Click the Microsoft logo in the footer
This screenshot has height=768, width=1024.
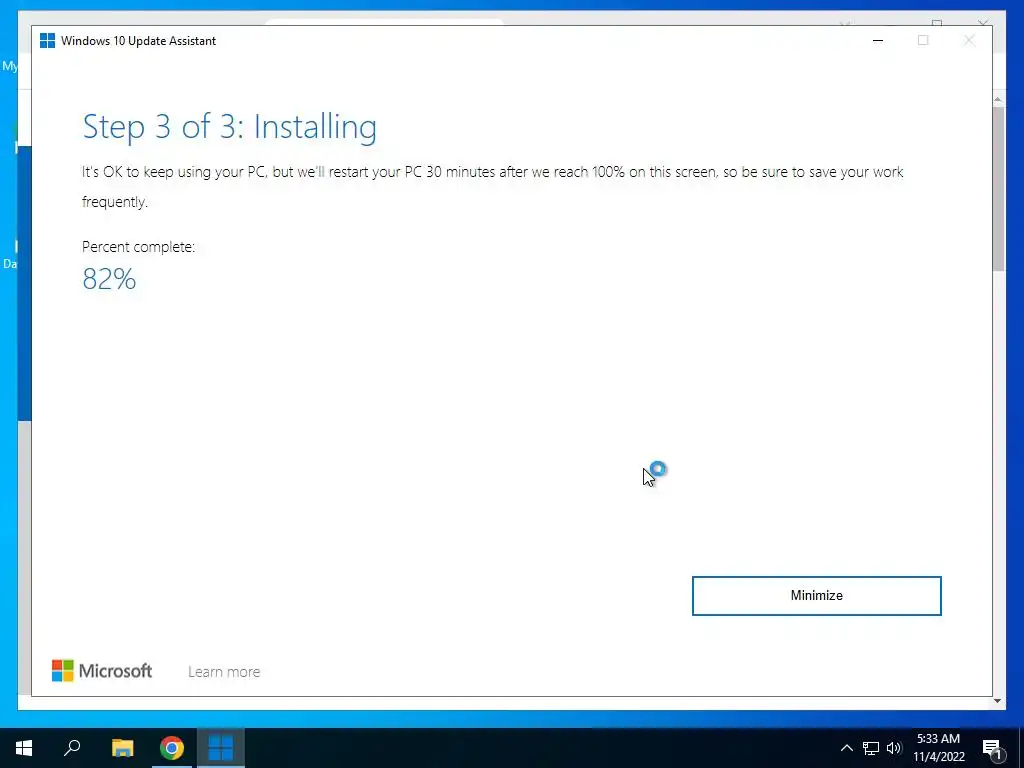tap(102, 671)
